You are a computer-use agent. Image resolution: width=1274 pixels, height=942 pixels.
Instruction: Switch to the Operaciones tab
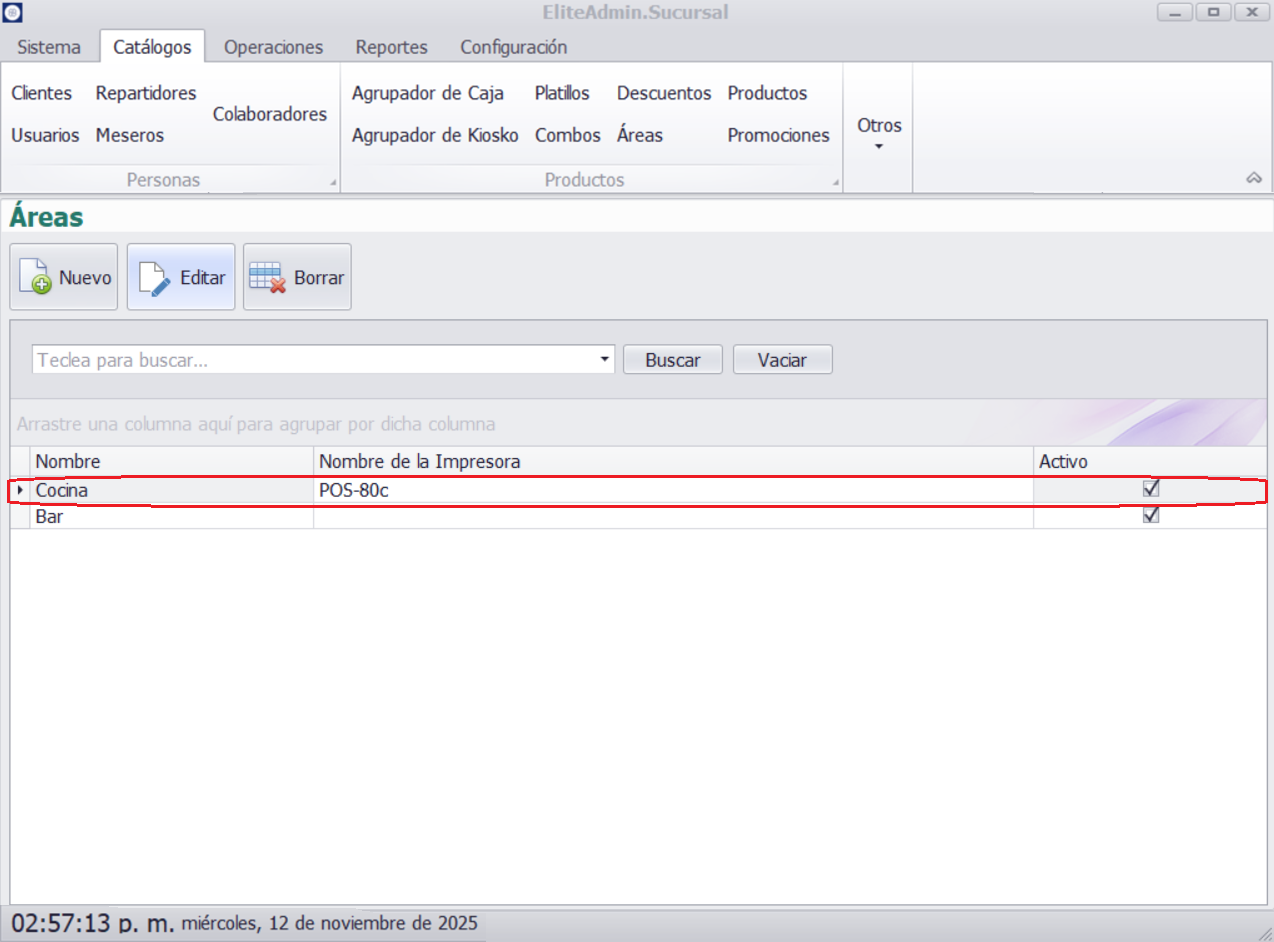(273, 47)
